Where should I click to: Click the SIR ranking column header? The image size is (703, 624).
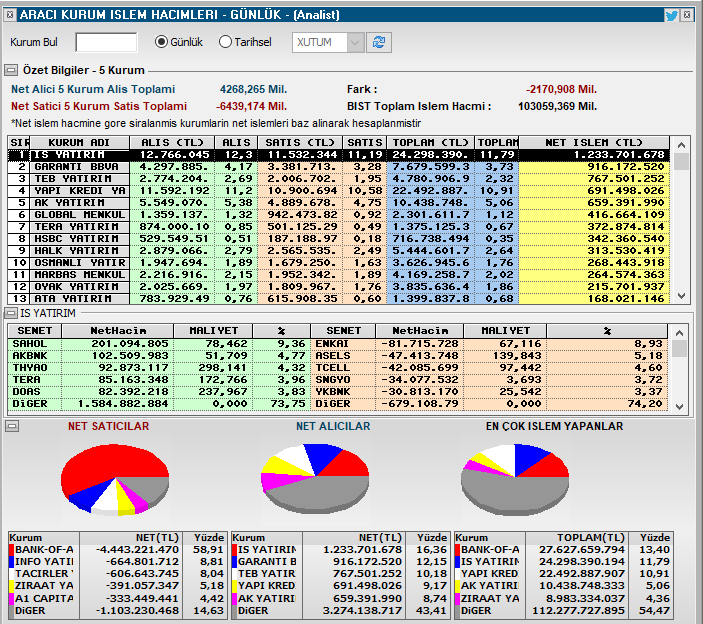pos(19,143)
